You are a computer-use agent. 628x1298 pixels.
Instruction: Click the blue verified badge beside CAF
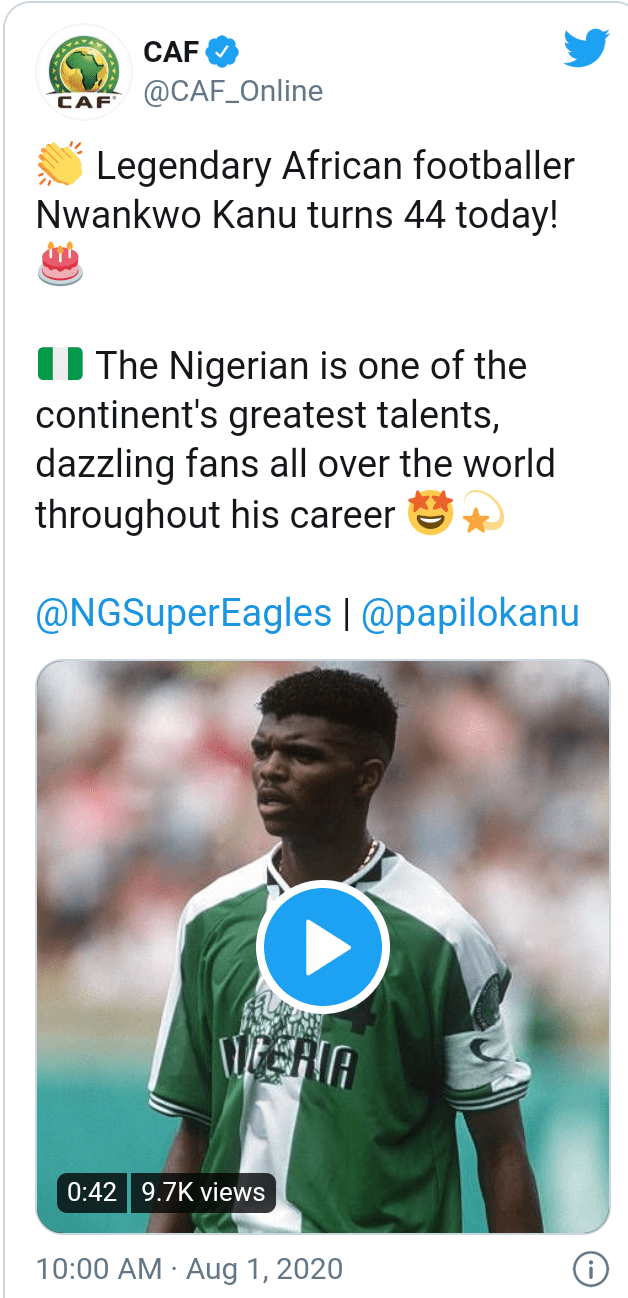(220, 51)
